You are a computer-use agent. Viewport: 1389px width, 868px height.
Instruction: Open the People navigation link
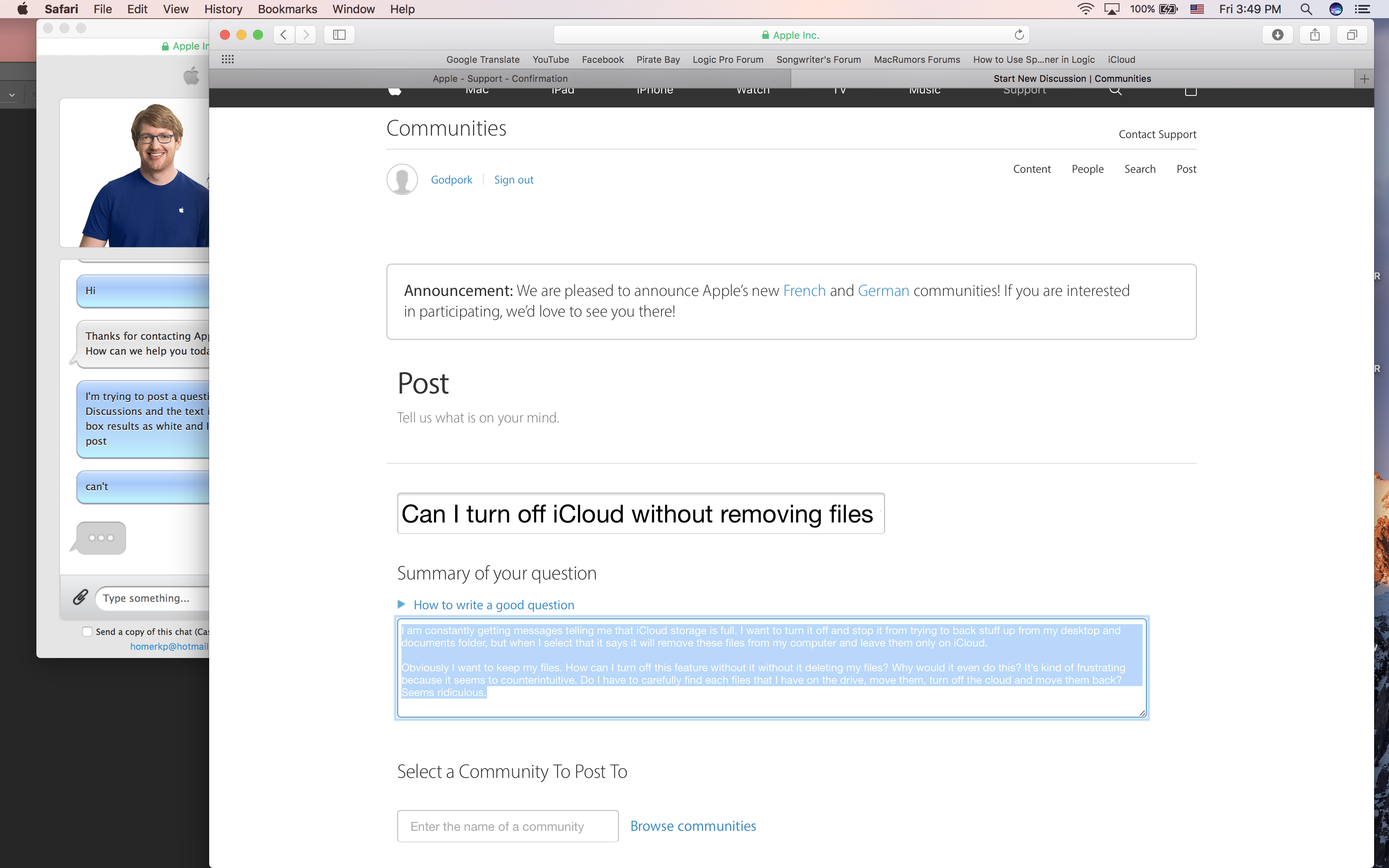tap(1088, 169)
